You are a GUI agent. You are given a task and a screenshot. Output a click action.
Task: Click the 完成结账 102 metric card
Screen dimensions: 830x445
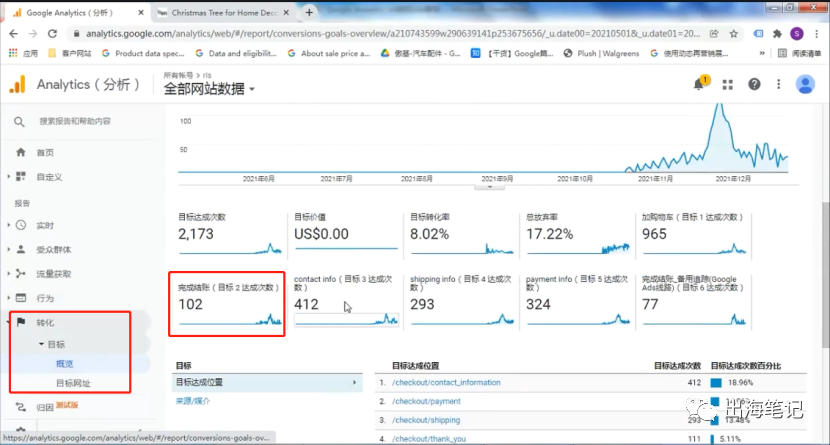(227, 304)
